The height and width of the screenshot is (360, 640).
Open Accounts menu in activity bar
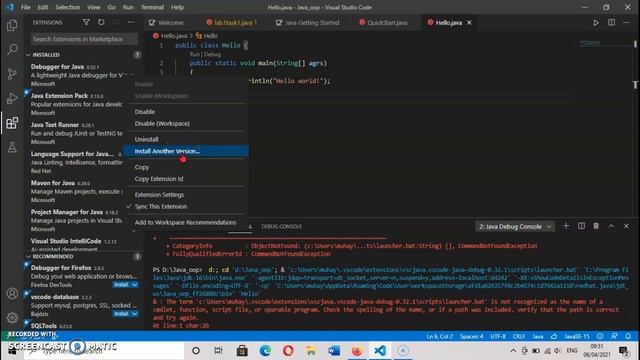point(12,293)
